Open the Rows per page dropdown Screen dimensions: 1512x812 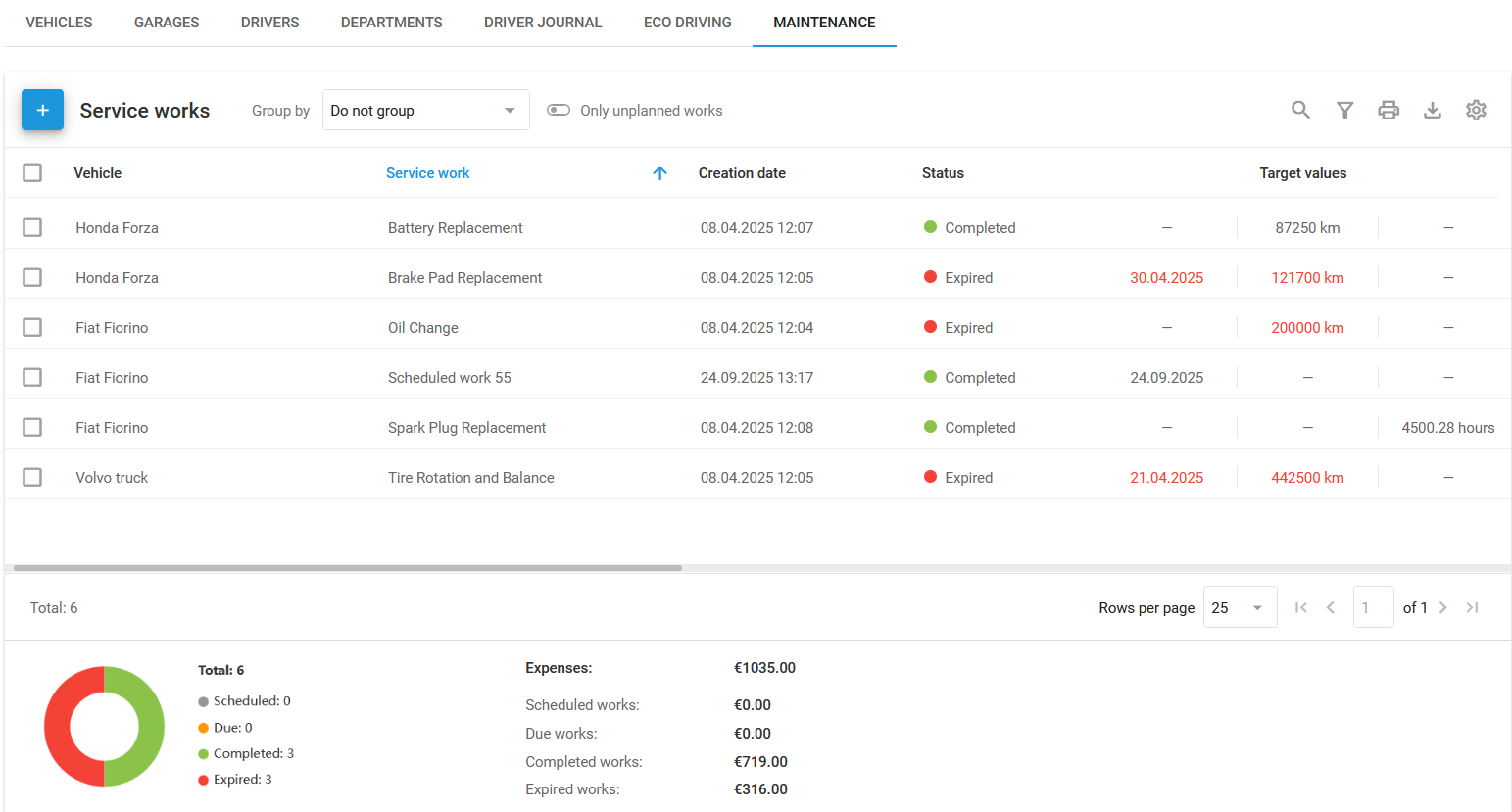1240,607
